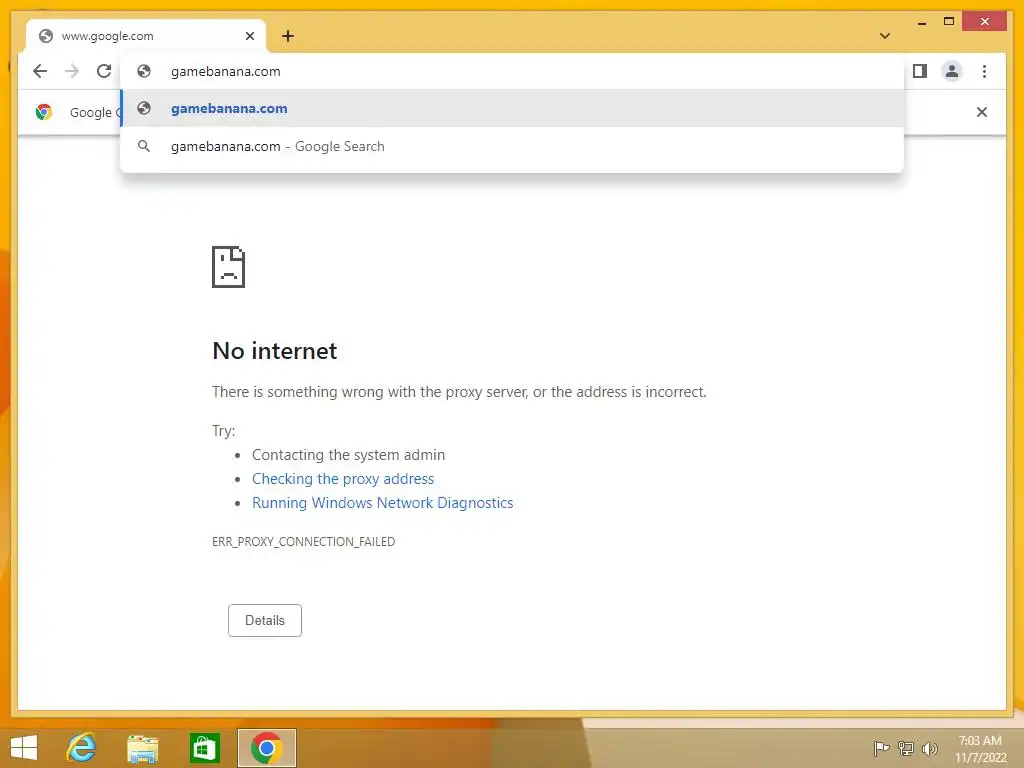Viewport: 1024px width, 768px height.
Task: Click the forward navigation arrow
Action: click(x=72, y=71)
